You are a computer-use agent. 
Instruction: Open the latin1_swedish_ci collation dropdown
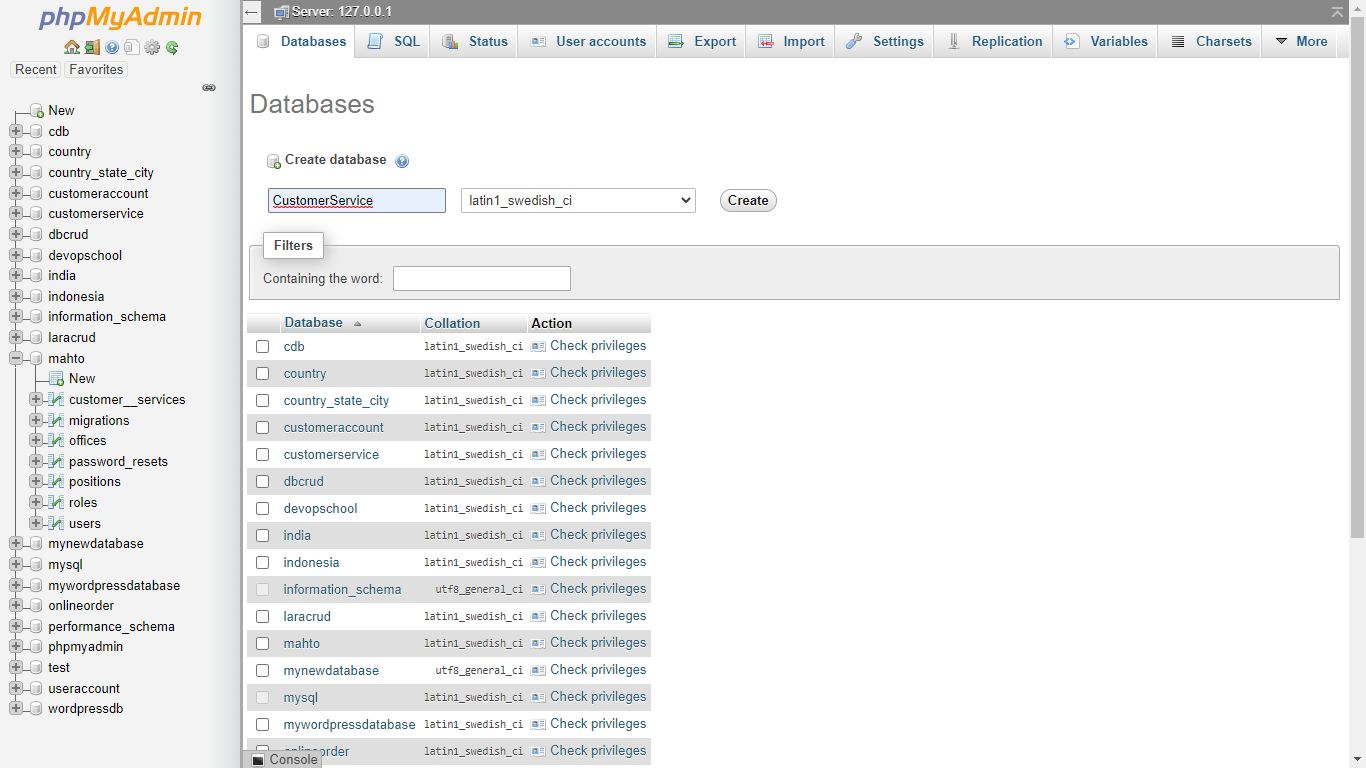(x=578, y=201)
